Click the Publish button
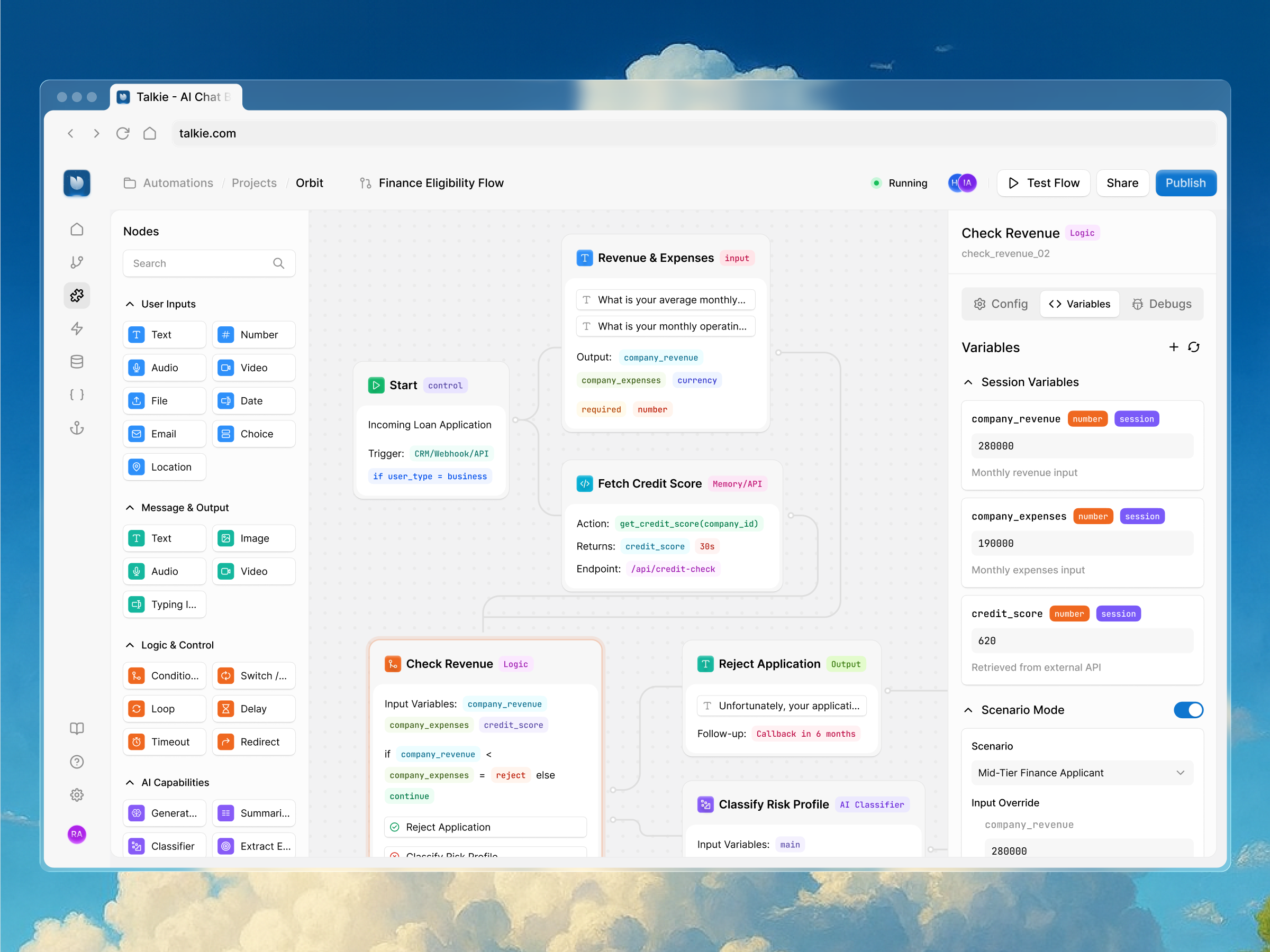 (x=1185, y=183)
